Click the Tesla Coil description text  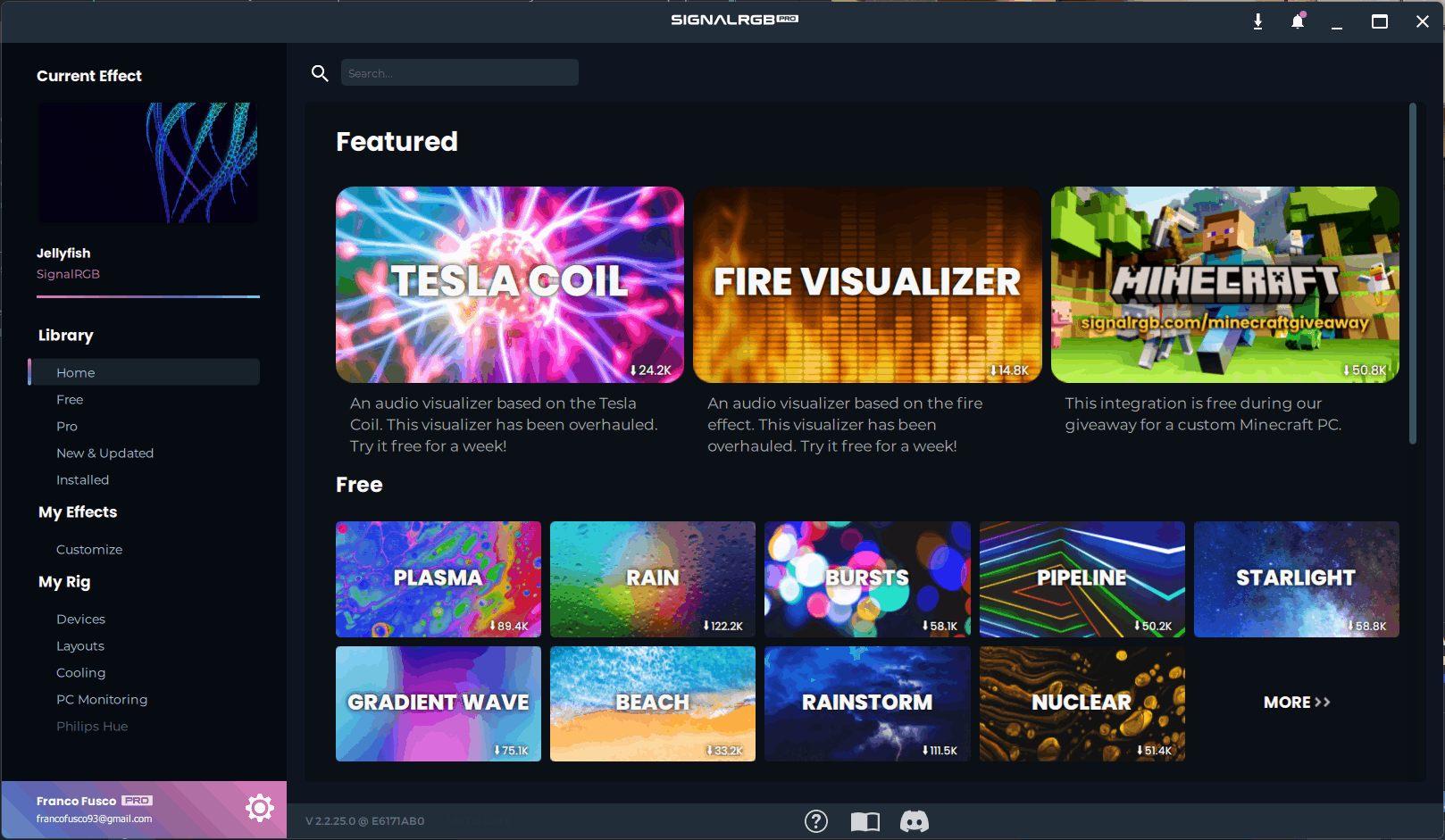click(504, 425)
